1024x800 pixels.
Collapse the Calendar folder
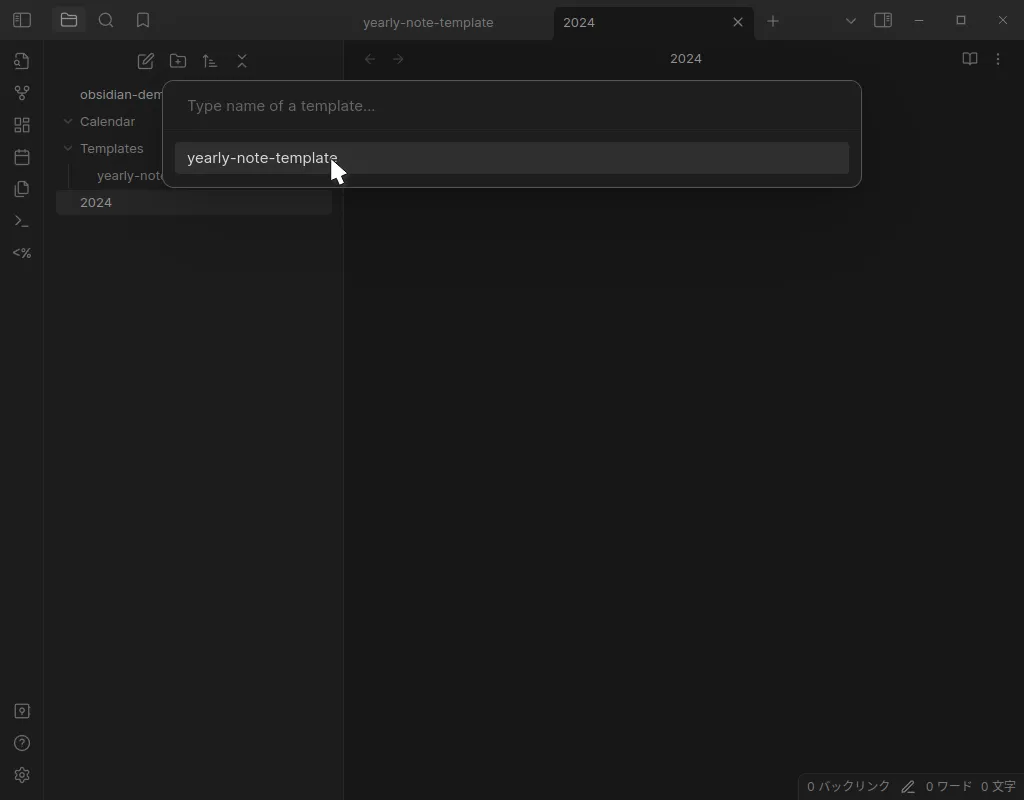[x=68, y=122]
